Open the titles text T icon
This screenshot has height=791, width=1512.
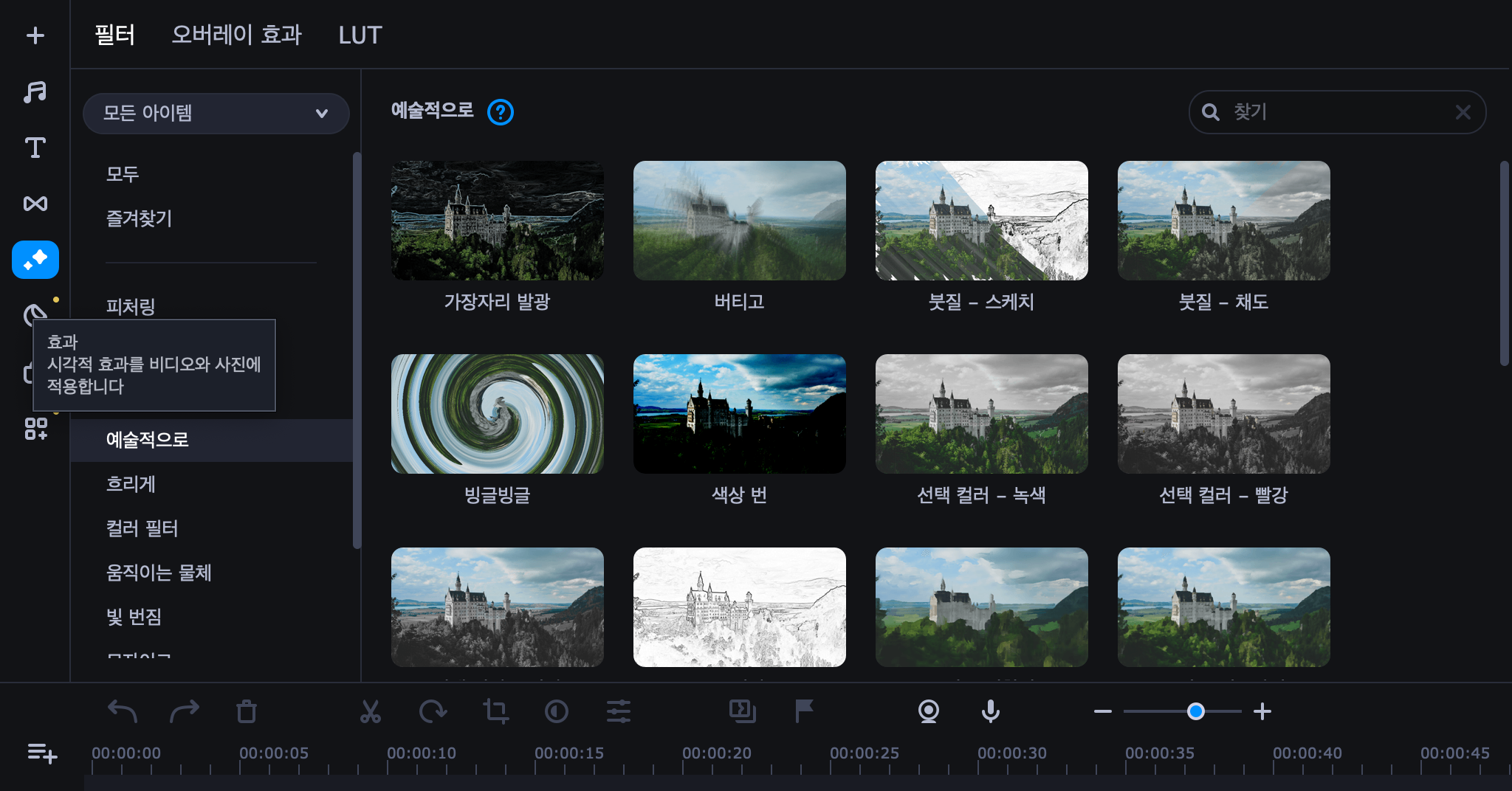tap(35, 148)
